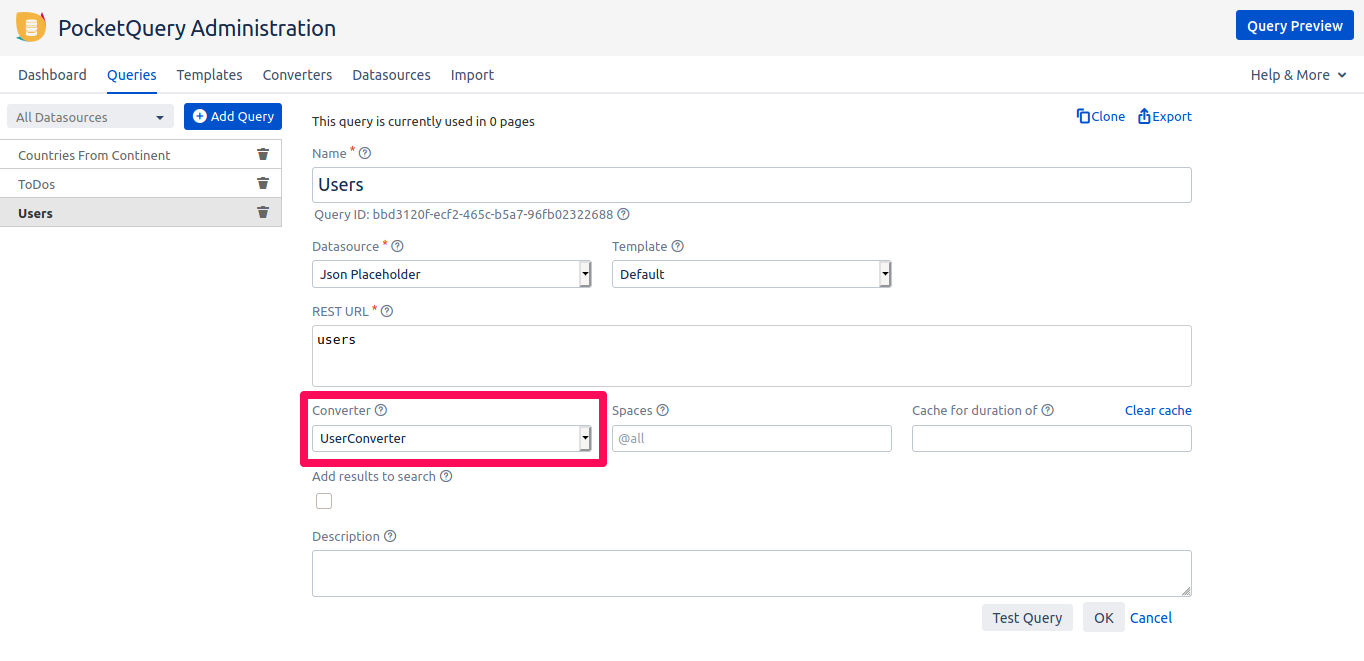1364x661 pixels.
Task: Click the help icon beside Name label
Action: (365, 154)
